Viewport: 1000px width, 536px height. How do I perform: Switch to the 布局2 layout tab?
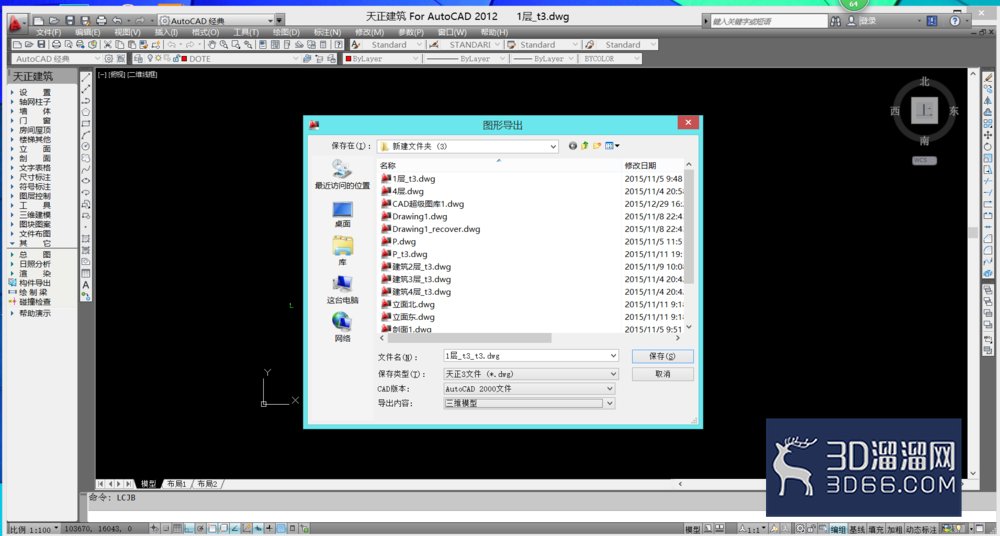207,484
